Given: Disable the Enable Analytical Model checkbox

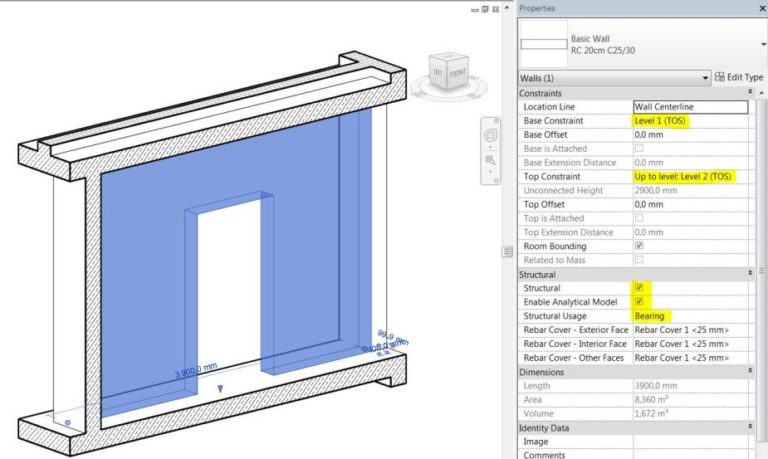Looking at the screenshot, I should [639, 302].
